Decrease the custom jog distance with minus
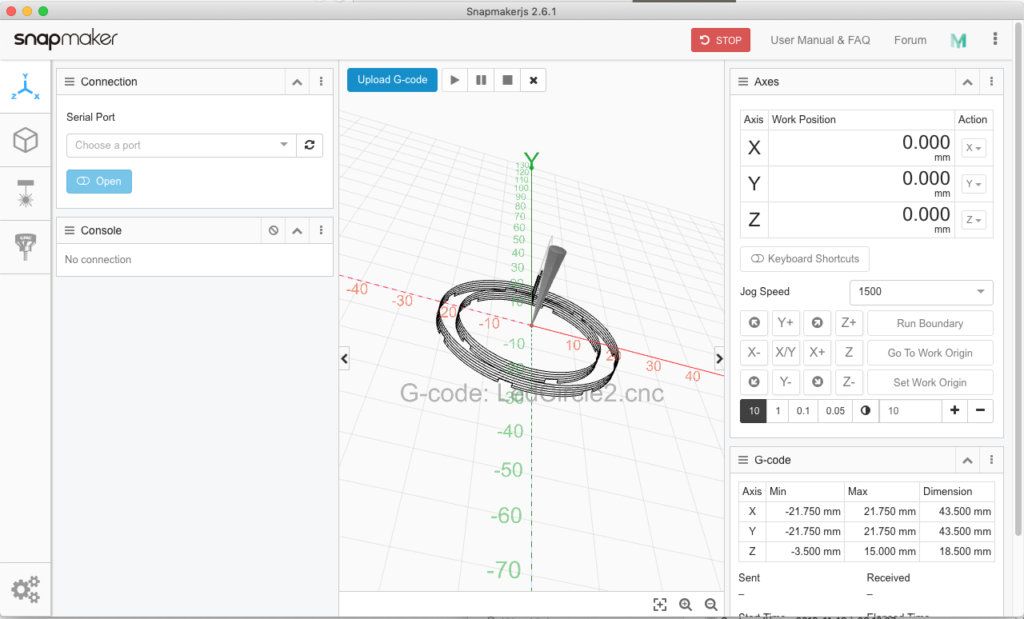 (980, 411)
